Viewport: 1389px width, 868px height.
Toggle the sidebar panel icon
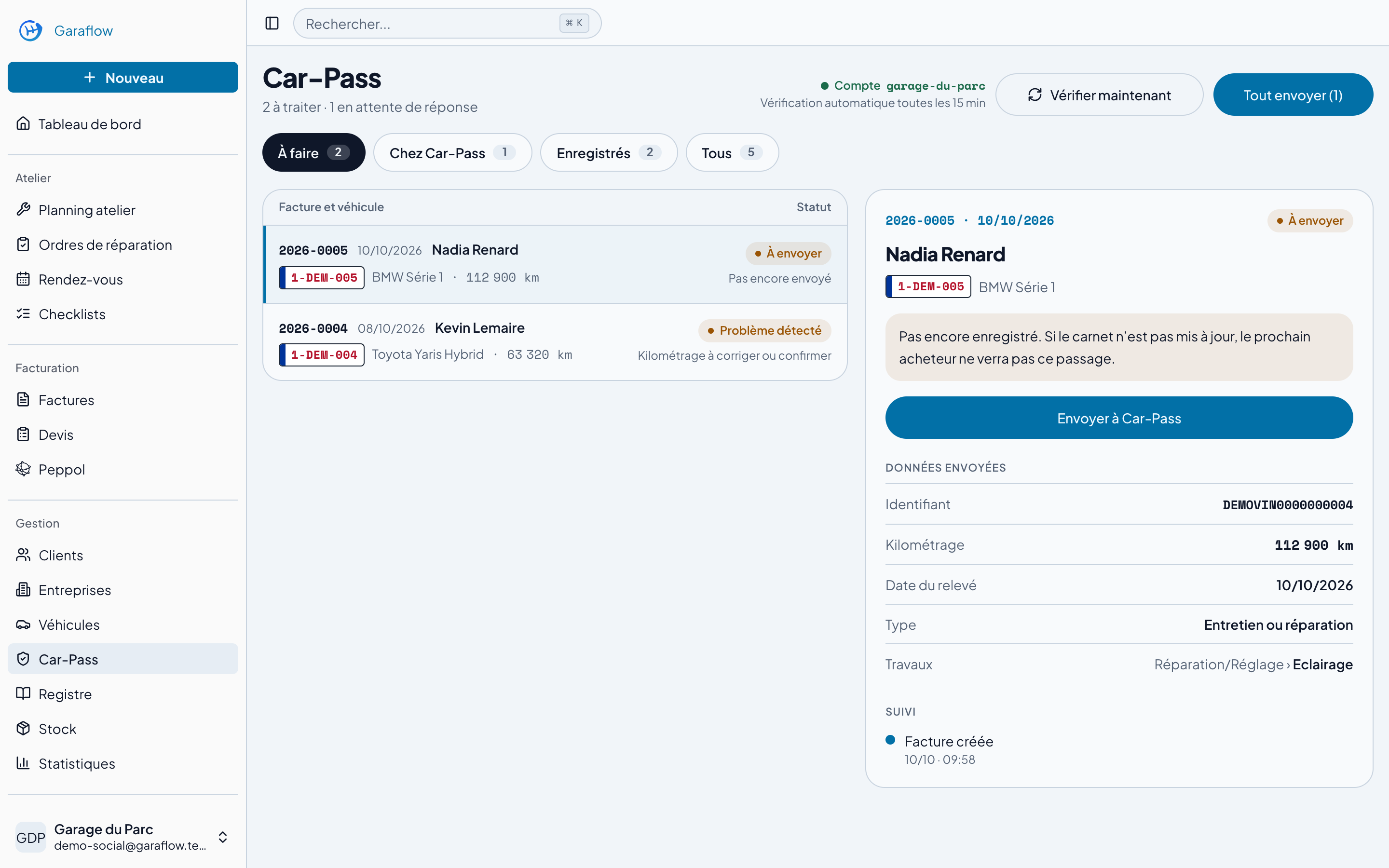pyautogui.click(x=272, y=24)
